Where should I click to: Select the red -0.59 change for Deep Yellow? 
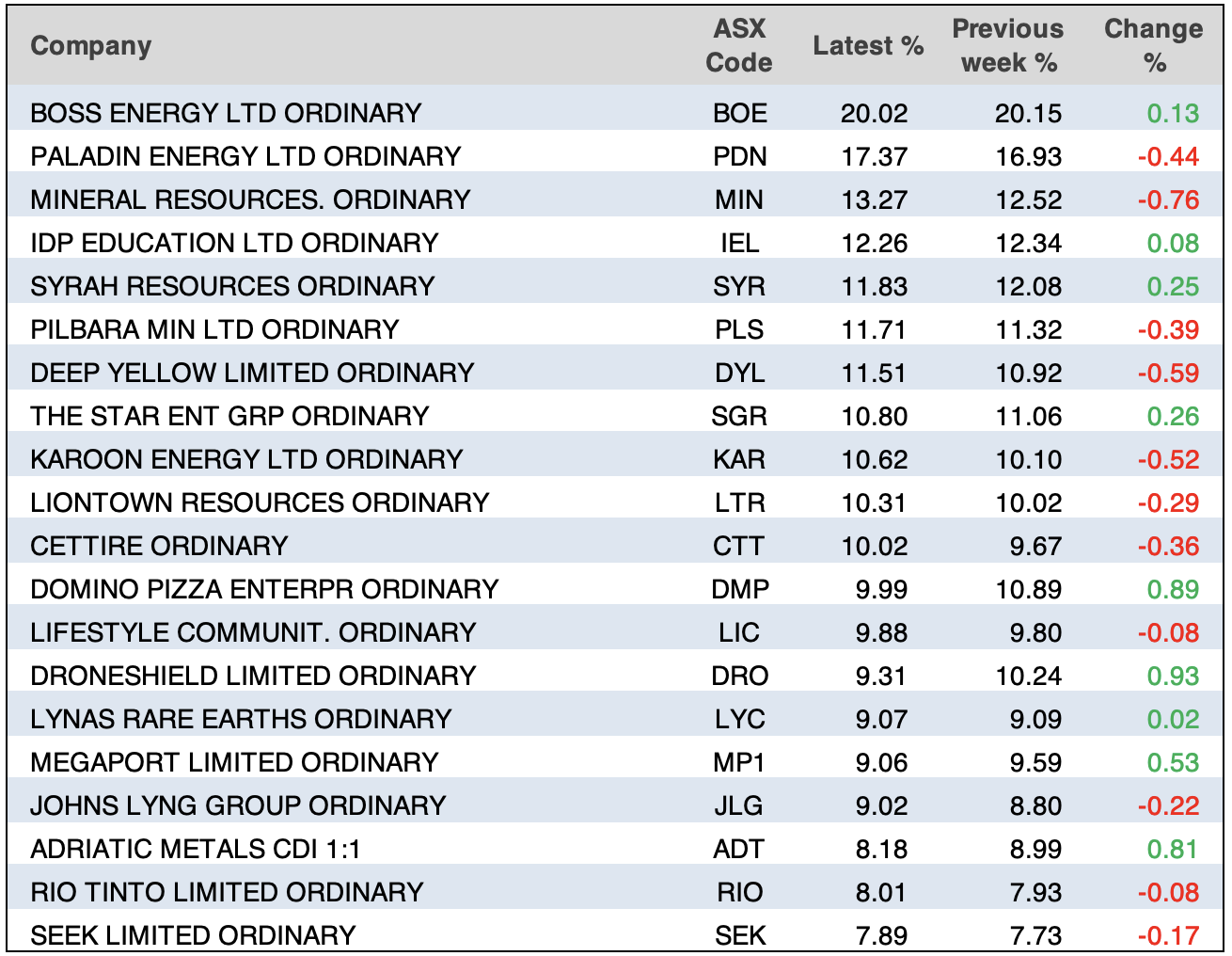point(1168,373)
